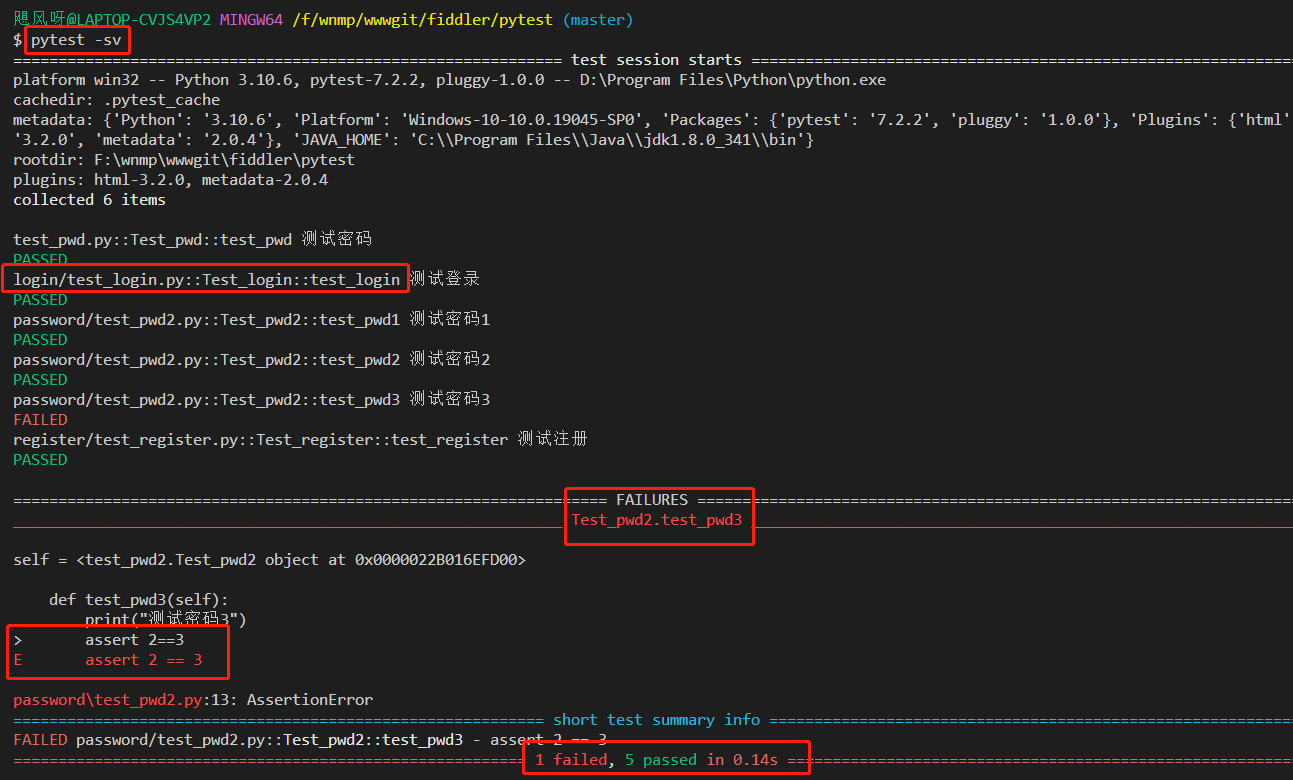
Task: Click the '(master)' branch name in prompt
Action: pyautogui.click(x=598, y=20)
